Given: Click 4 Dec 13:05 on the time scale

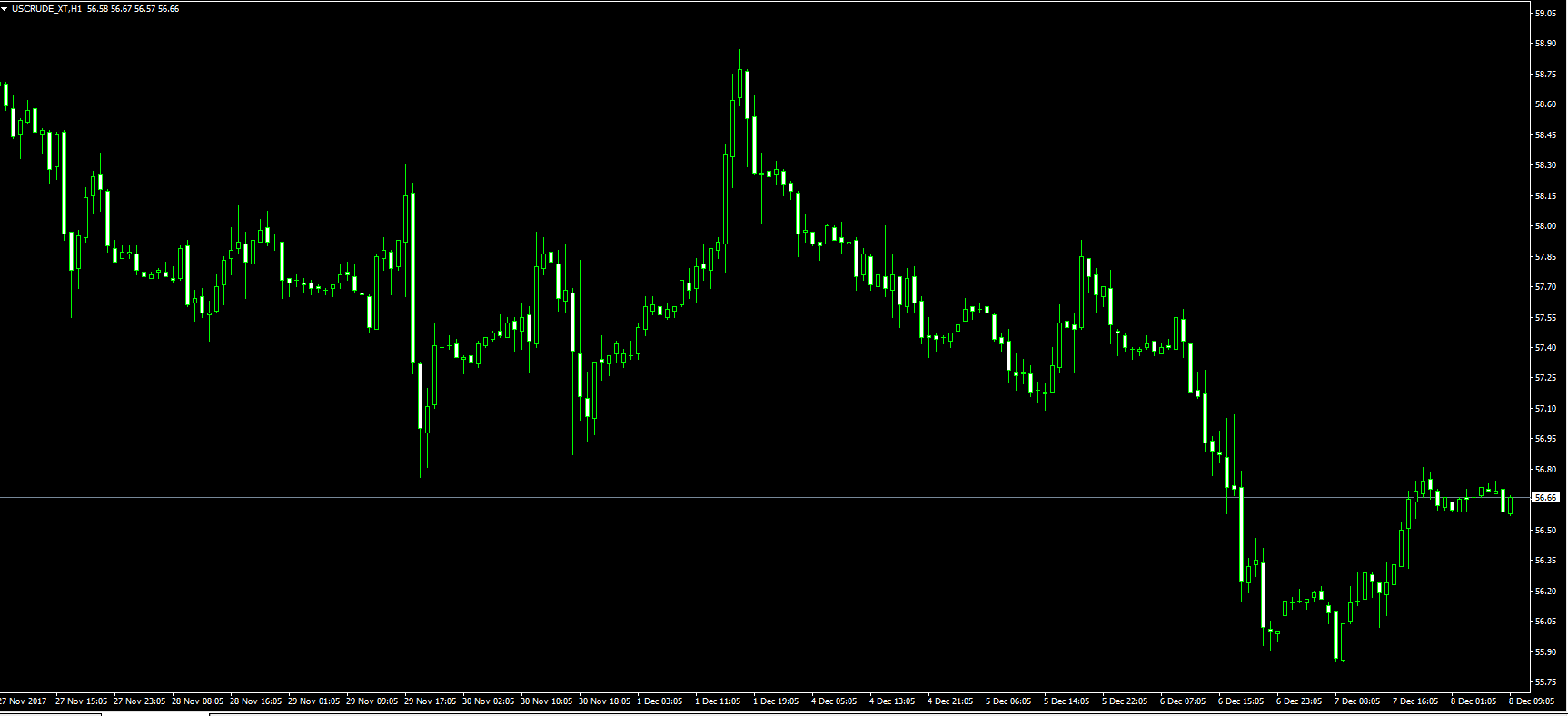Looking at the screenshot, I should 892,701.
